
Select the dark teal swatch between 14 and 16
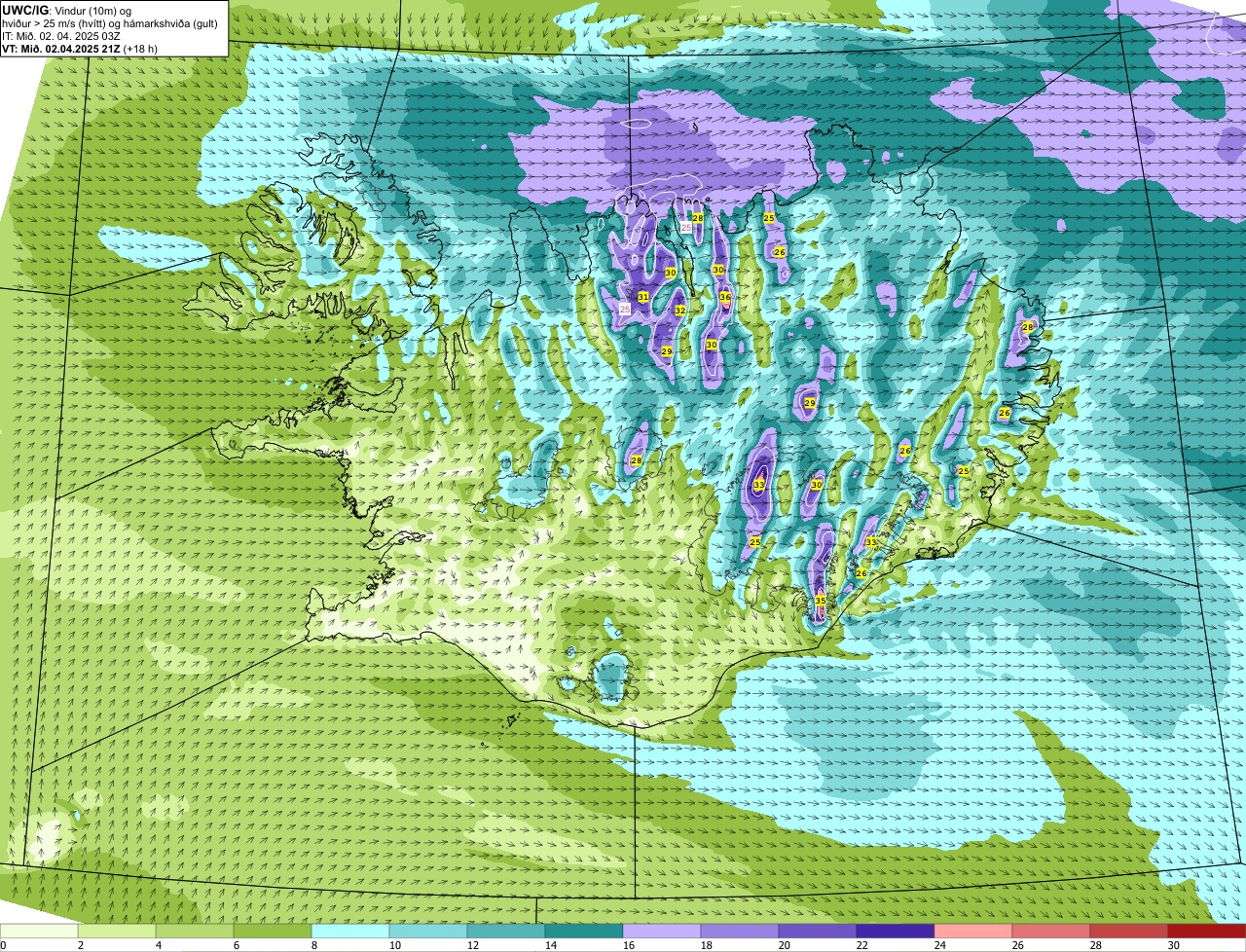(584, 931)
